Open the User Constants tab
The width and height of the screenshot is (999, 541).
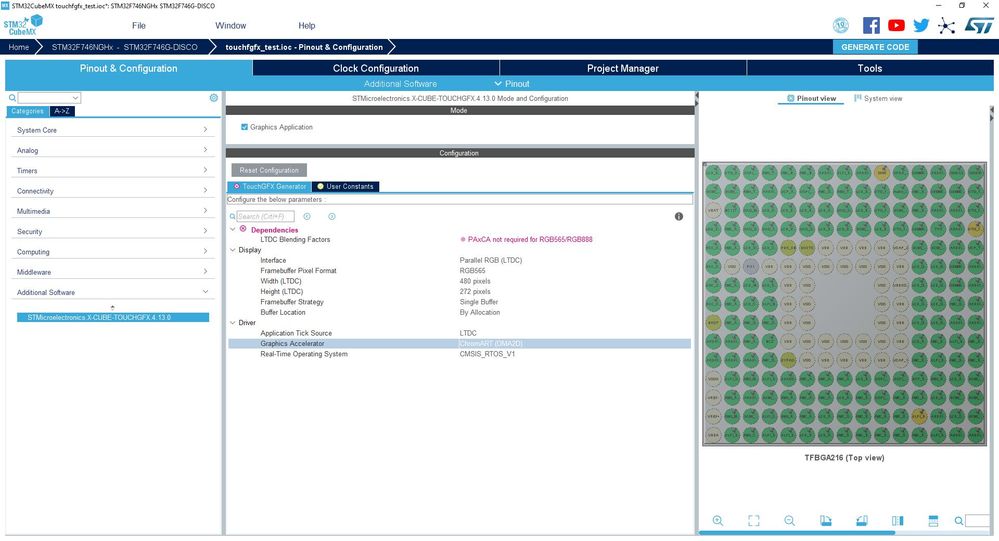pyautogui.click(x=345, y=186)
